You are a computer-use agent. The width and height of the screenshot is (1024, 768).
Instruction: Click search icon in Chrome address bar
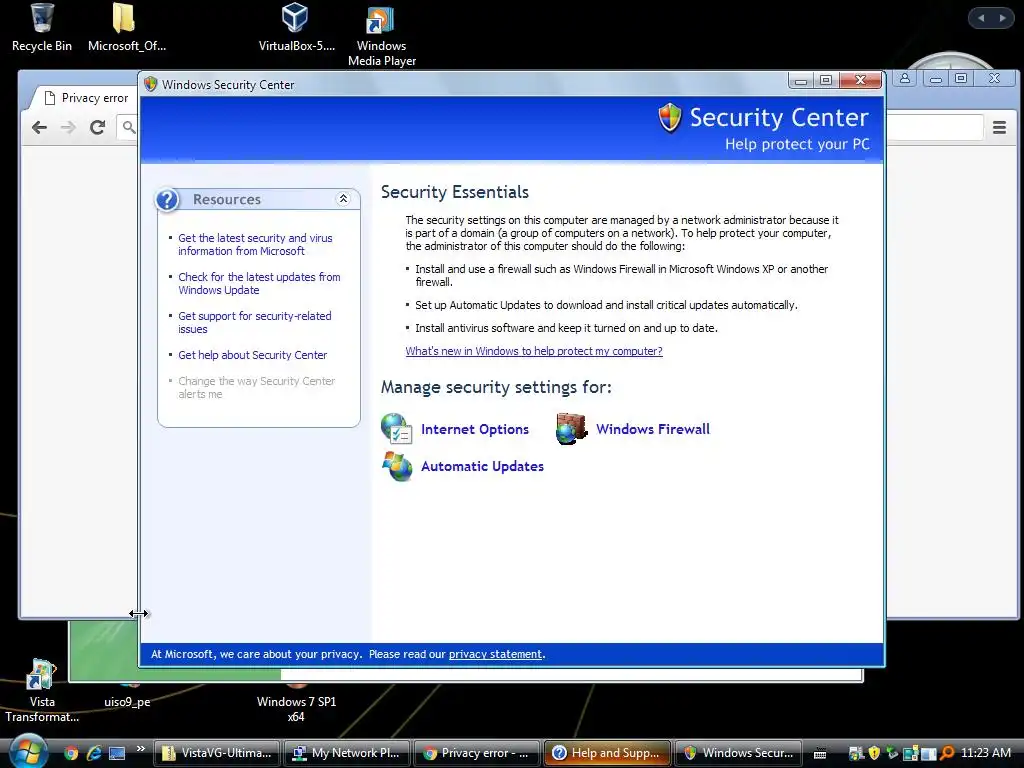pos(129,127)
